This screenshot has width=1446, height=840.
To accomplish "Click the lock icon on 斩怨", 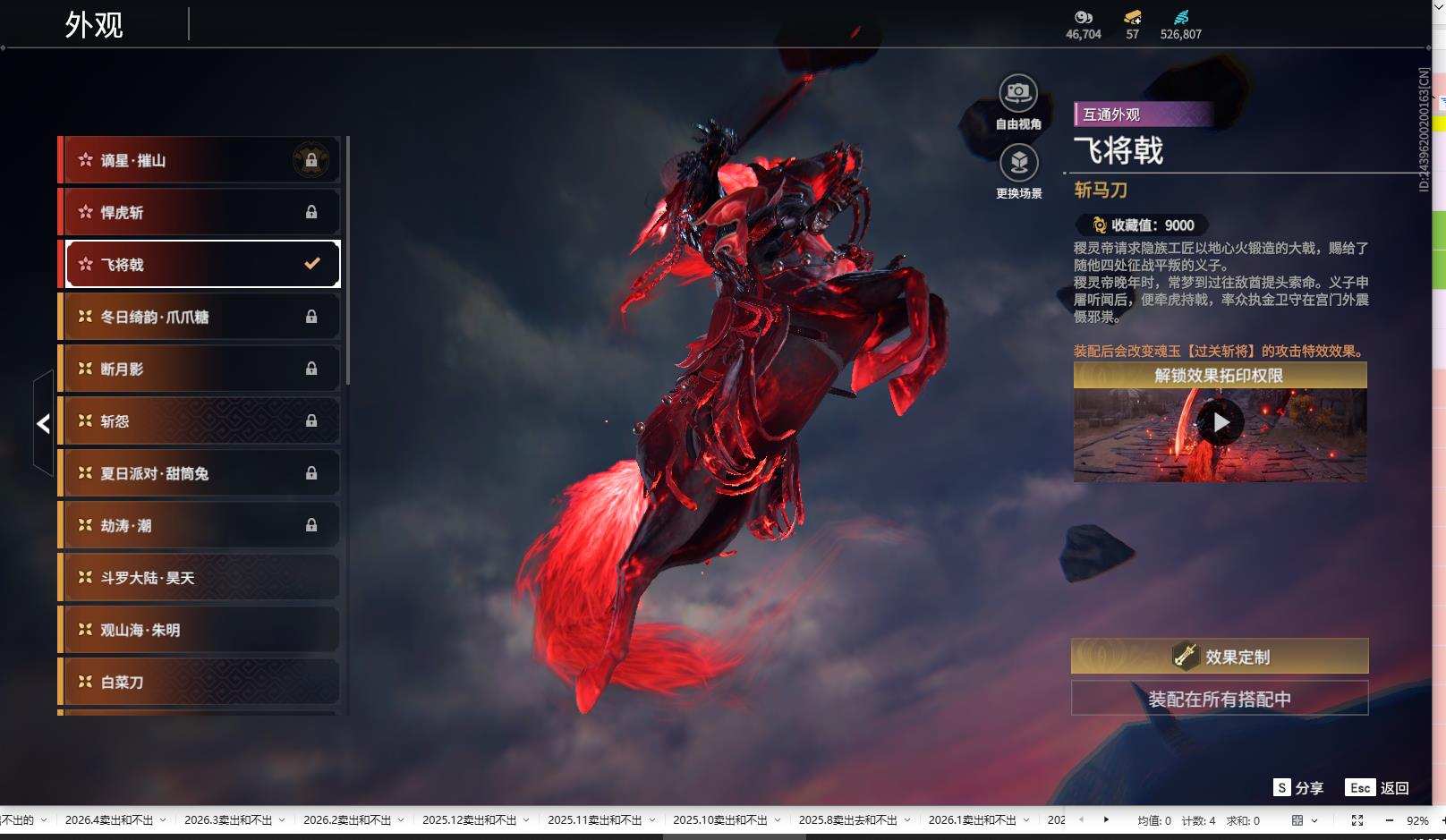I will (x=311, y=420).
